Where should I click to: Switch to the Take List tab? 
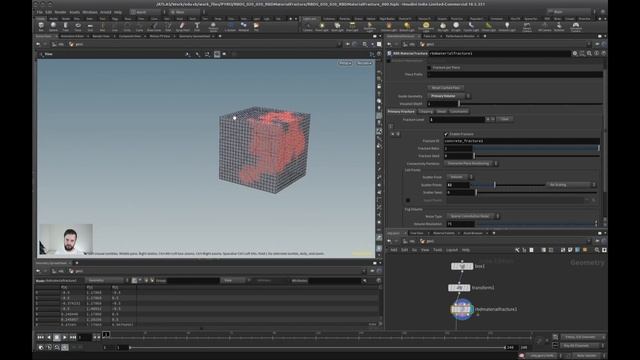pos(429,36)
